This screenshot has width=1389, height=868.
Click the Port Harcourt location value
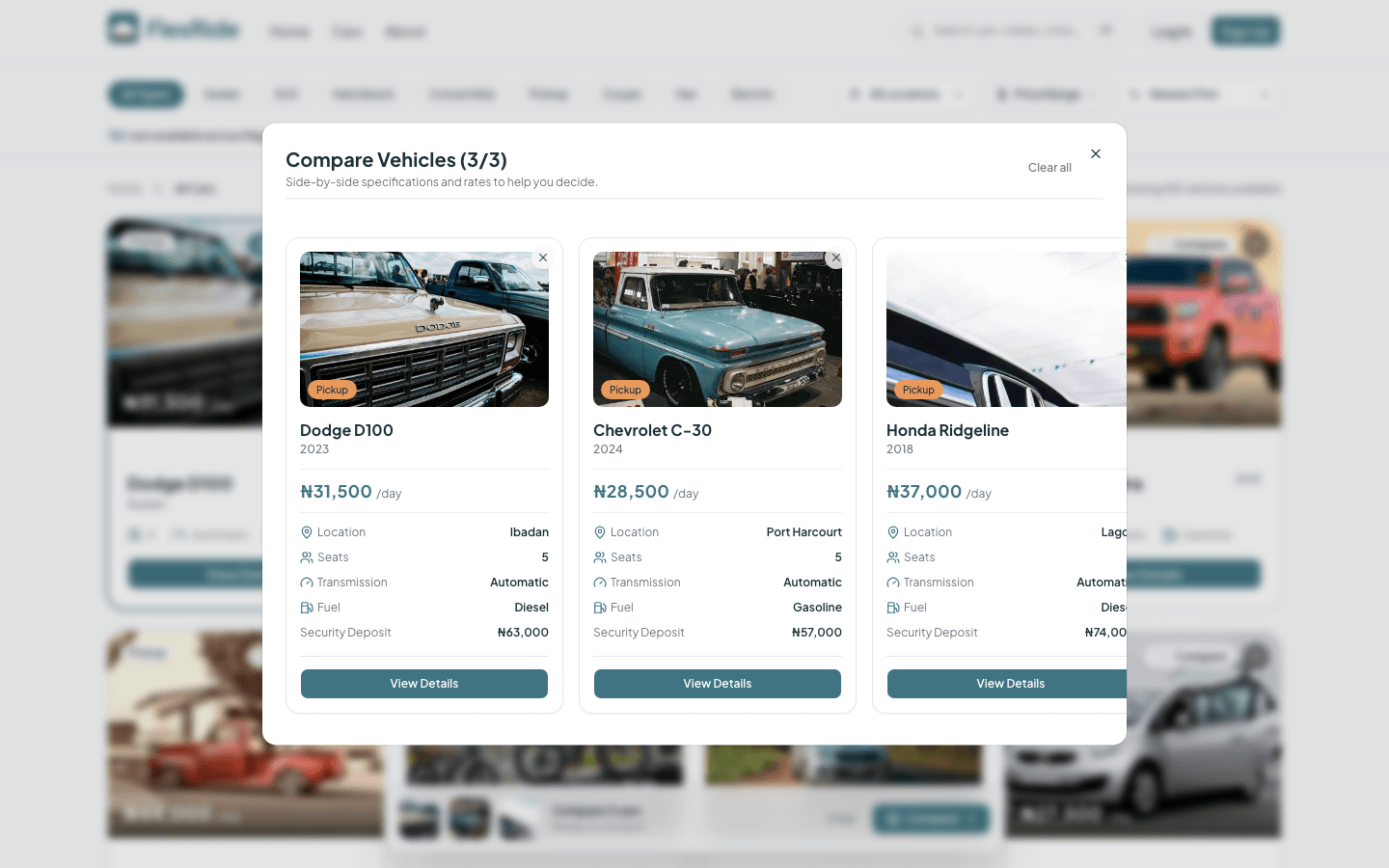coord(804,532)
